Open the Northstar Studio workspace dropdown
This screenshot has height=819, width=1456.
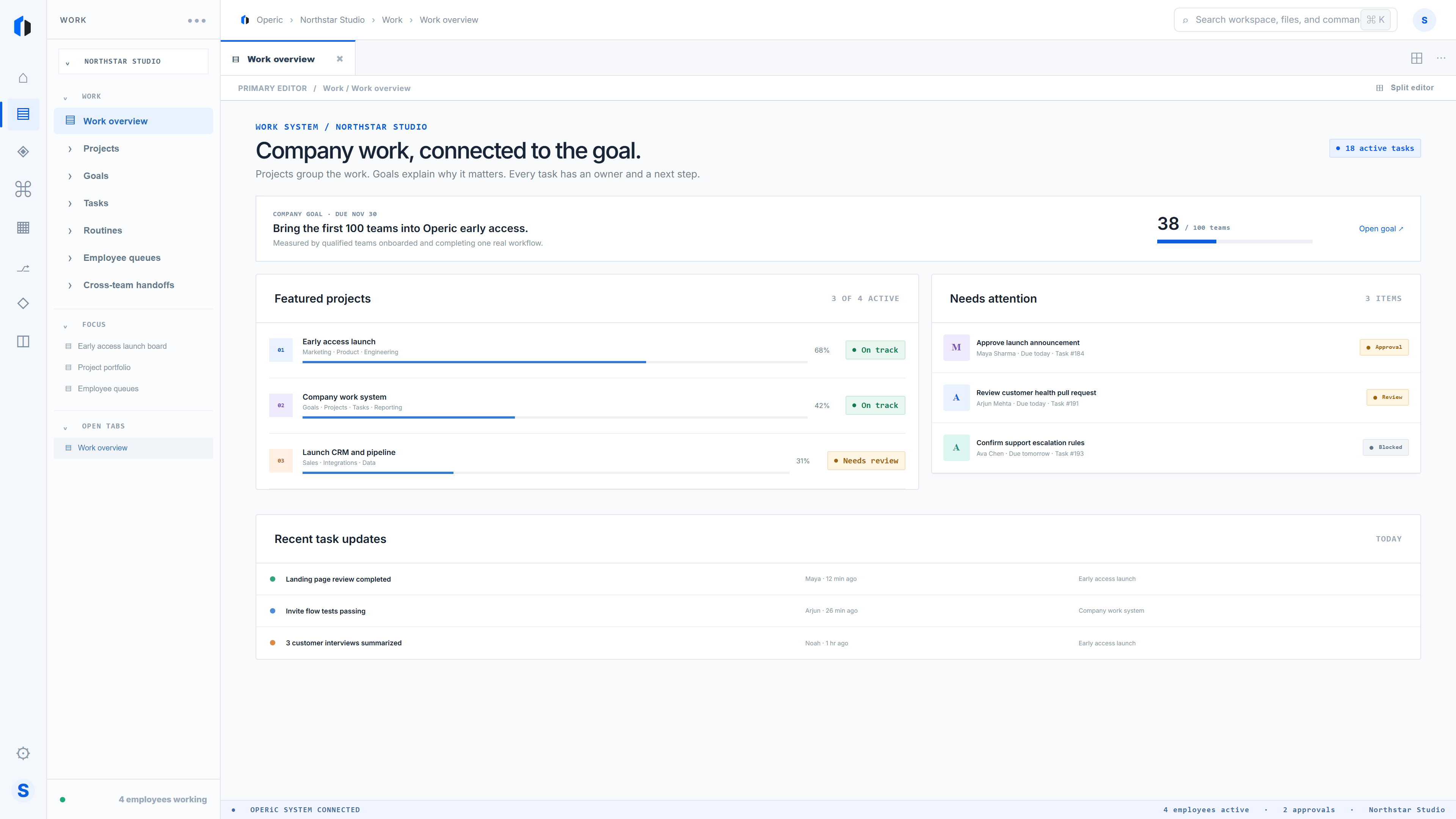click(133, 61)
